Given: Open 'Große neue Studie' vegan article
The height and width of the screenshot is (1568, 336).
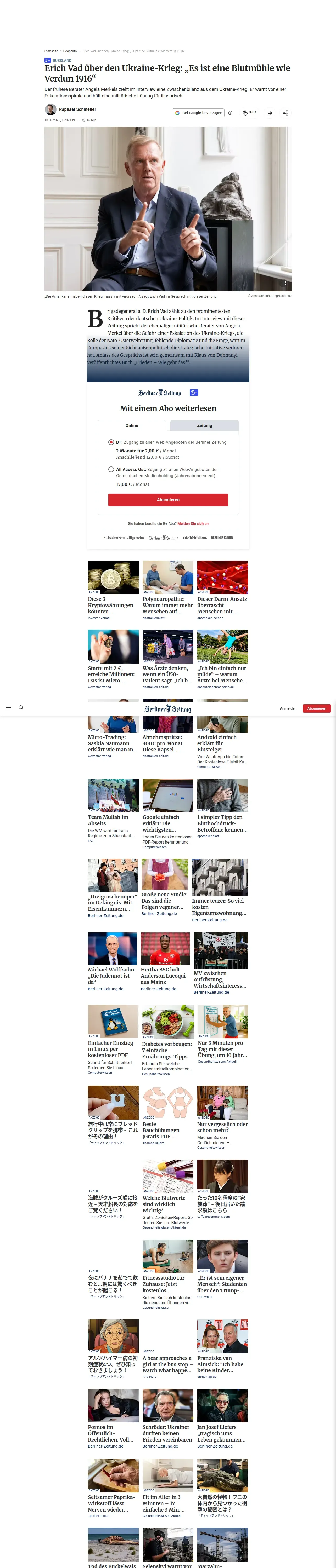Looking at the screenshot, I should 165,887.
